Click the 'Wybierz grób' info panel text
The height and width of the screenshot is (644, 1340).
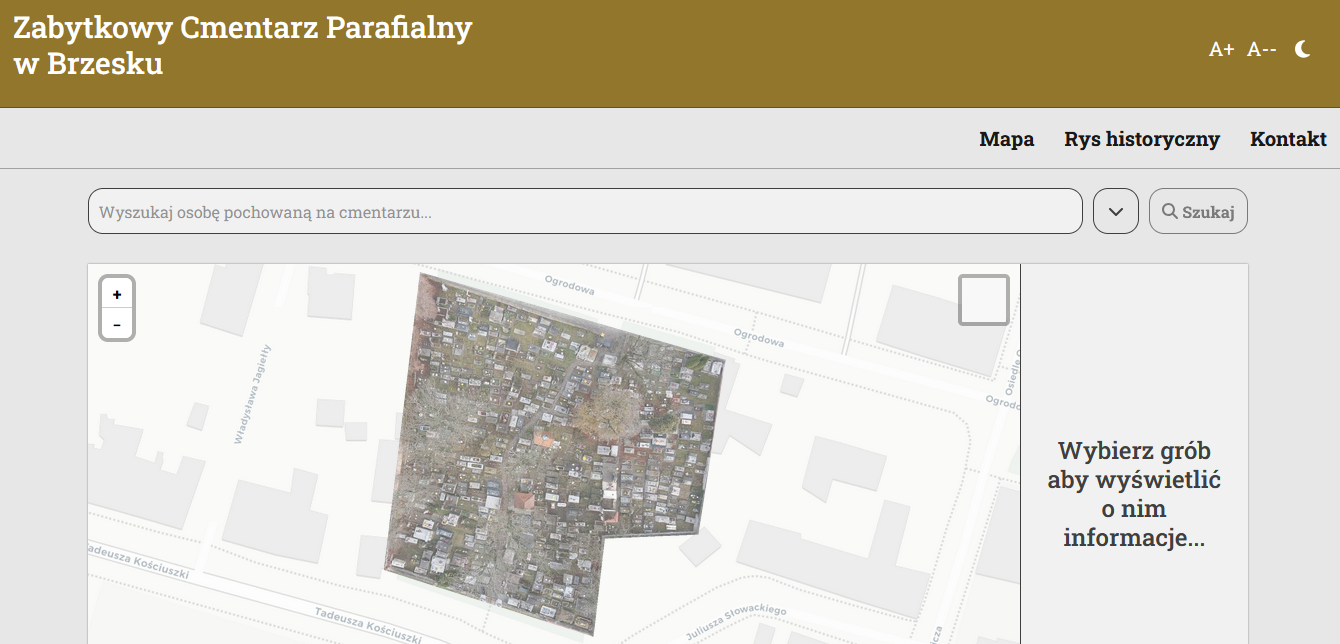(1134, 494)
